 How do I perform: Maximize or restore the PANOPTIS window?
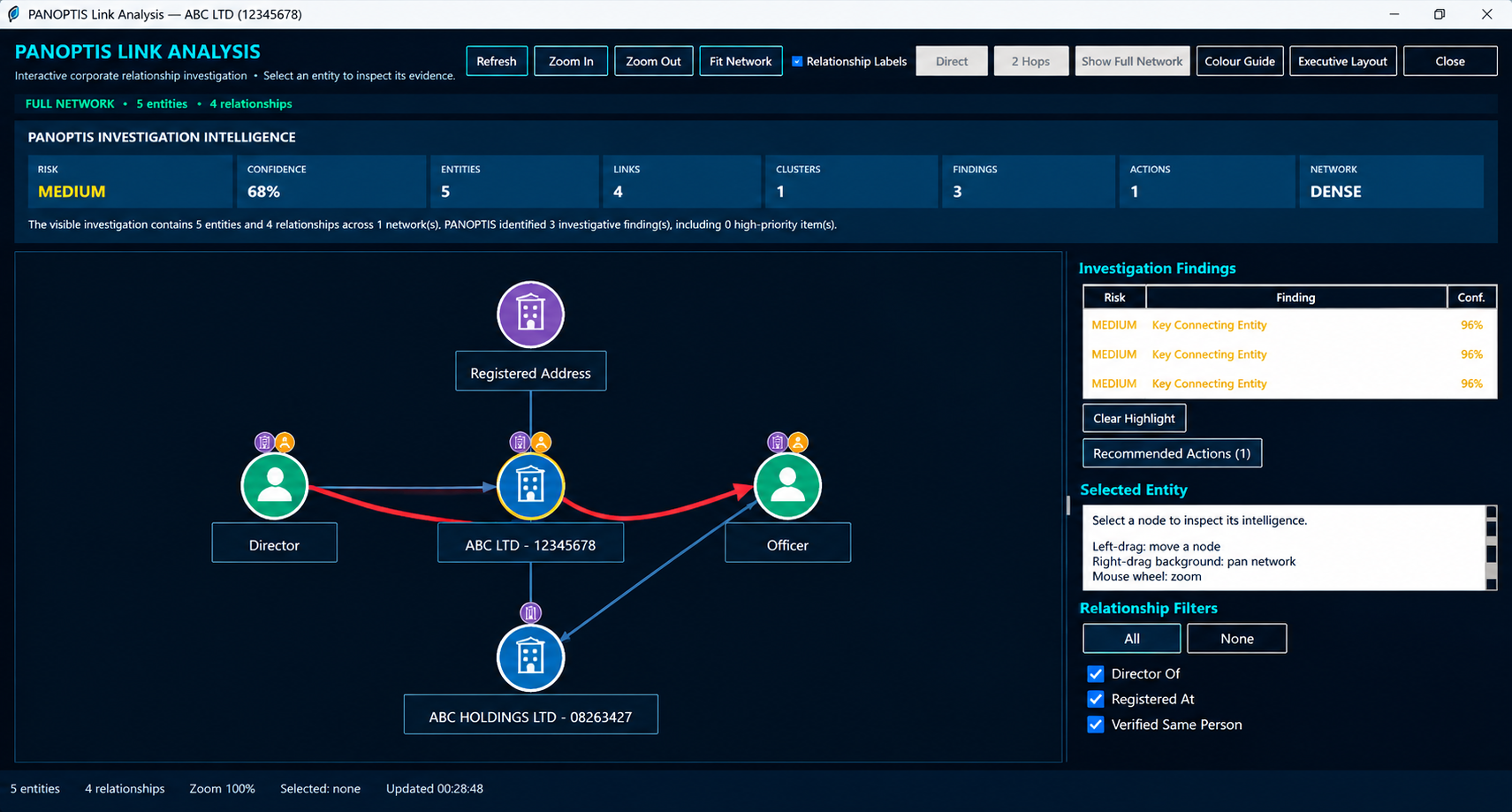tap(1440, 14)
